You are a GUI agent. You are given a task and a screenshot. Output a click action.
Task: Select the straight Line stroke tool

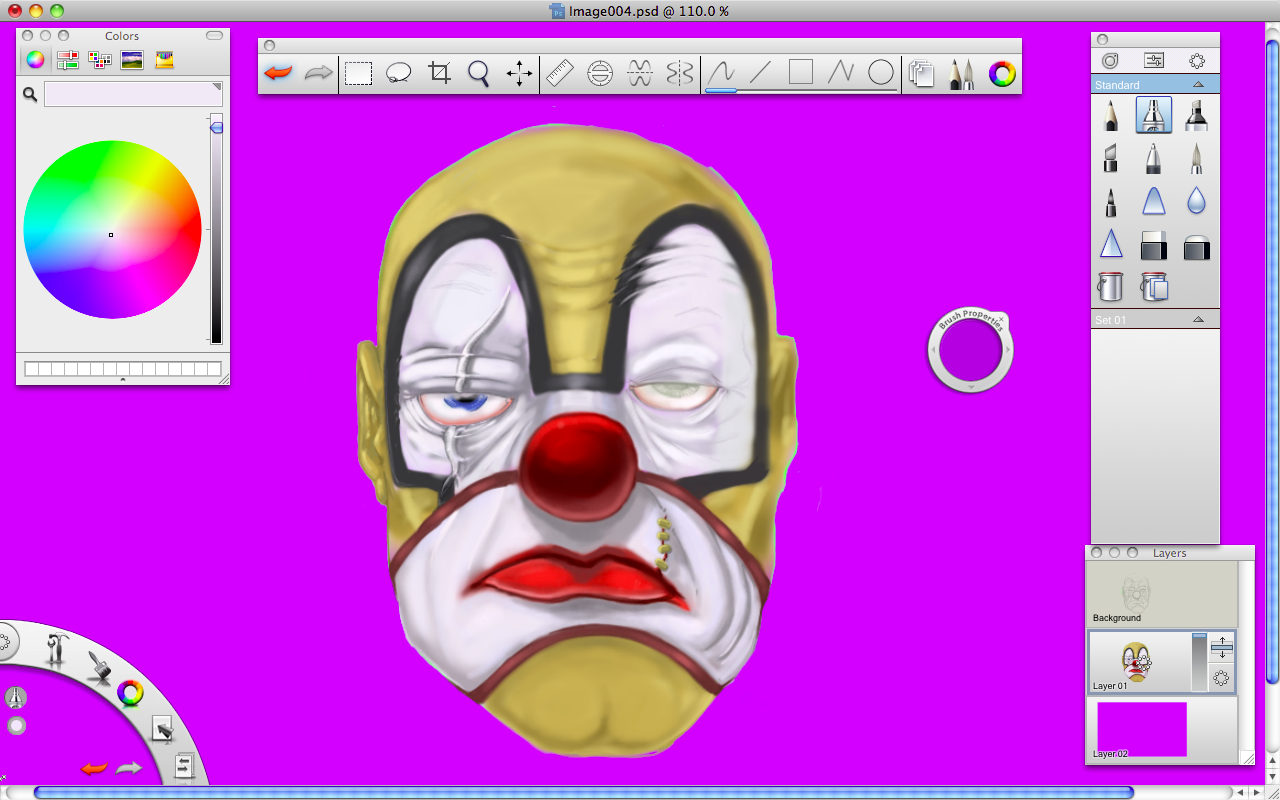tap(761, 73)
